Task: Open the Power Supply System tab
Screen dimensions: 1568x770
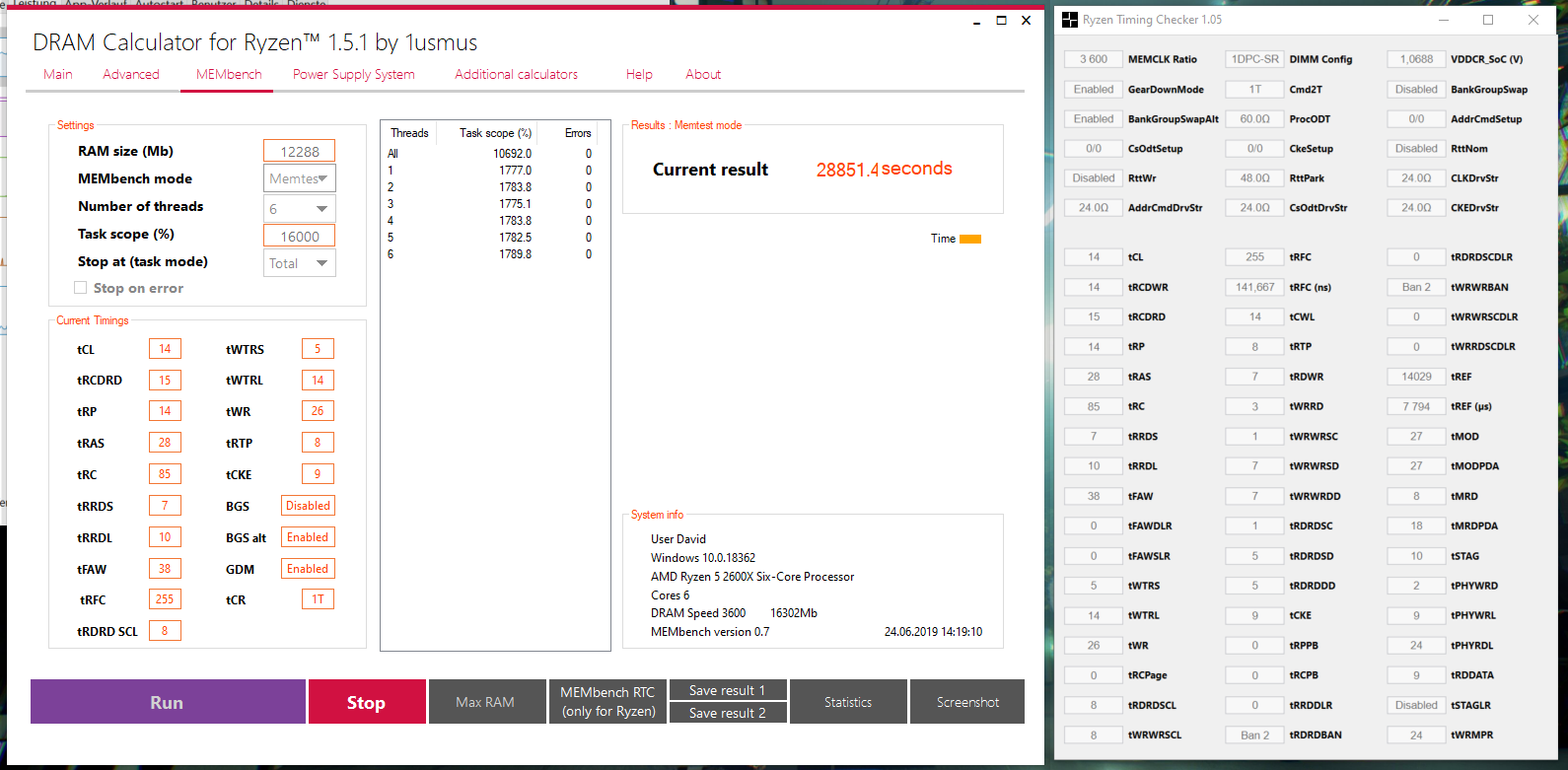Action: click(x=353, y=74)
